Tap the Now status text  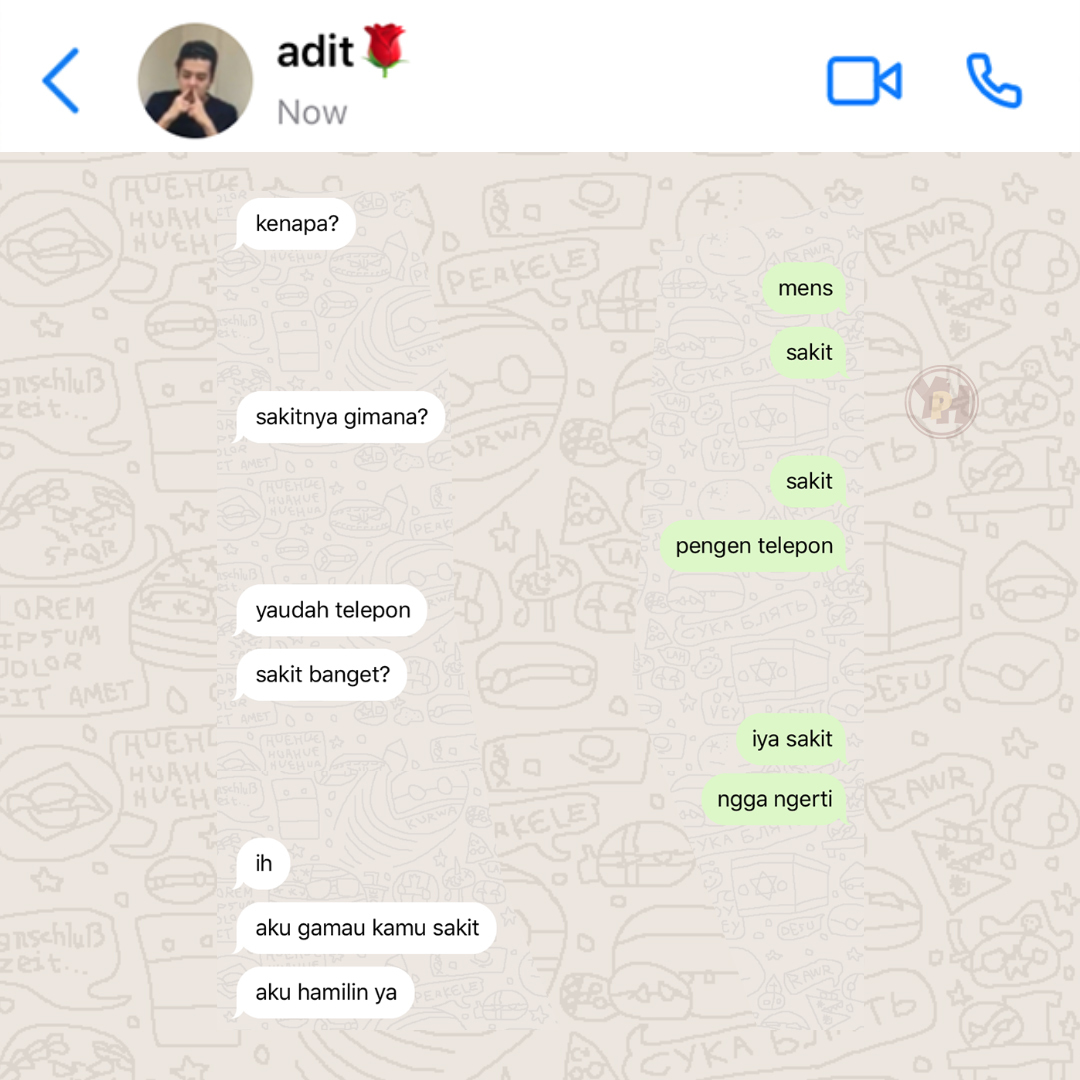pos(312,112)
